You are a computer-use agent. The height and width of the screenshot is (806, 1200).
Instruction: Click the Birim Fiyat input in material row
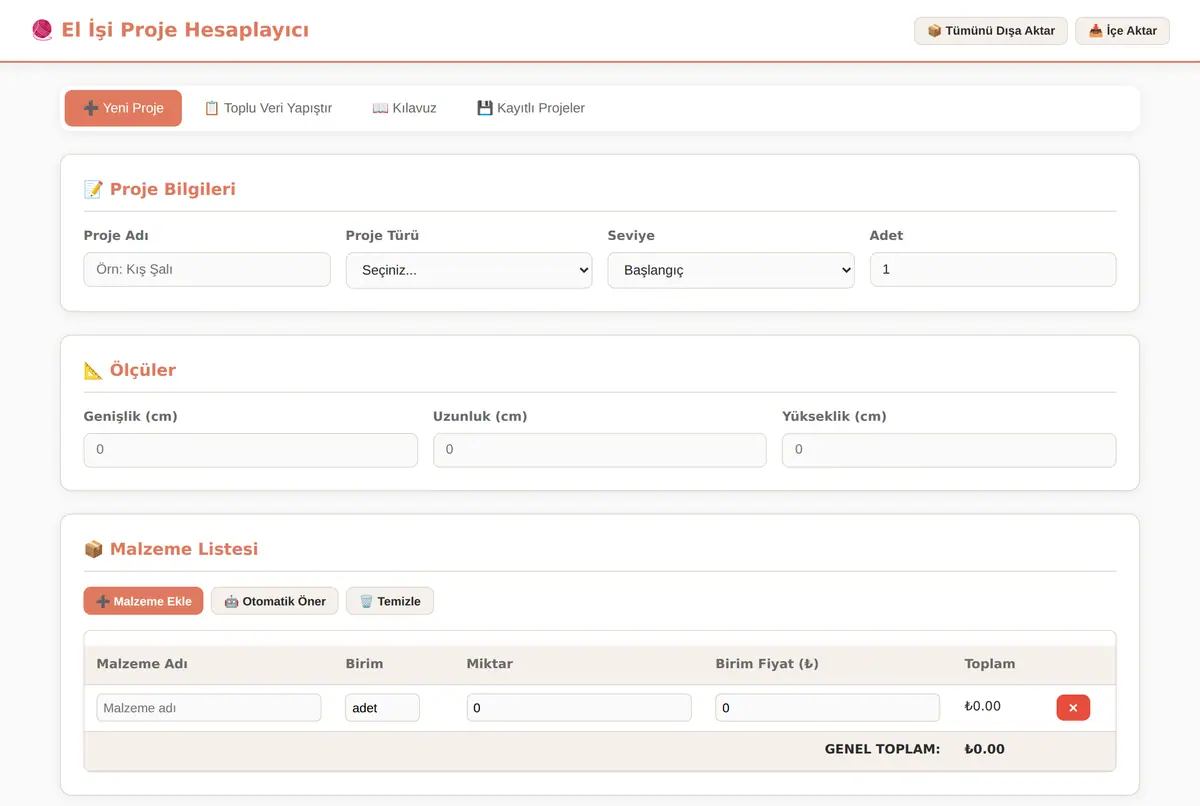828,708
